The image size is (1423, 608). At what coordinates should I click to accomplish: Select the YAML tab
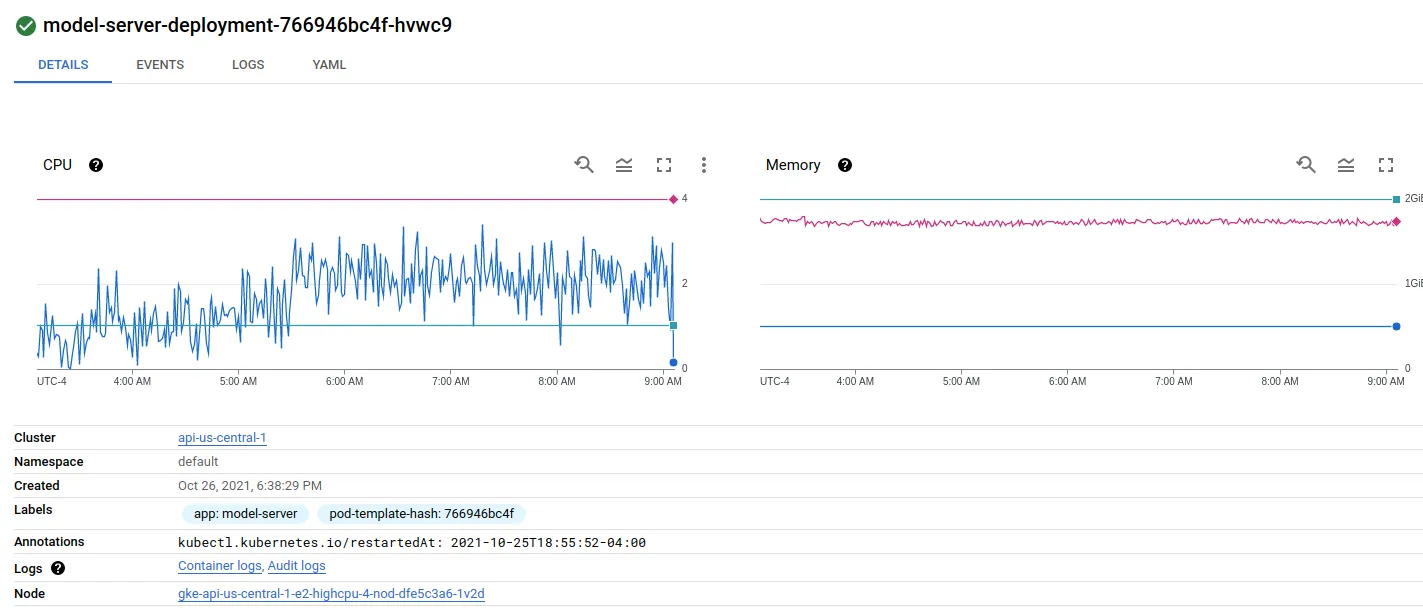329,65
